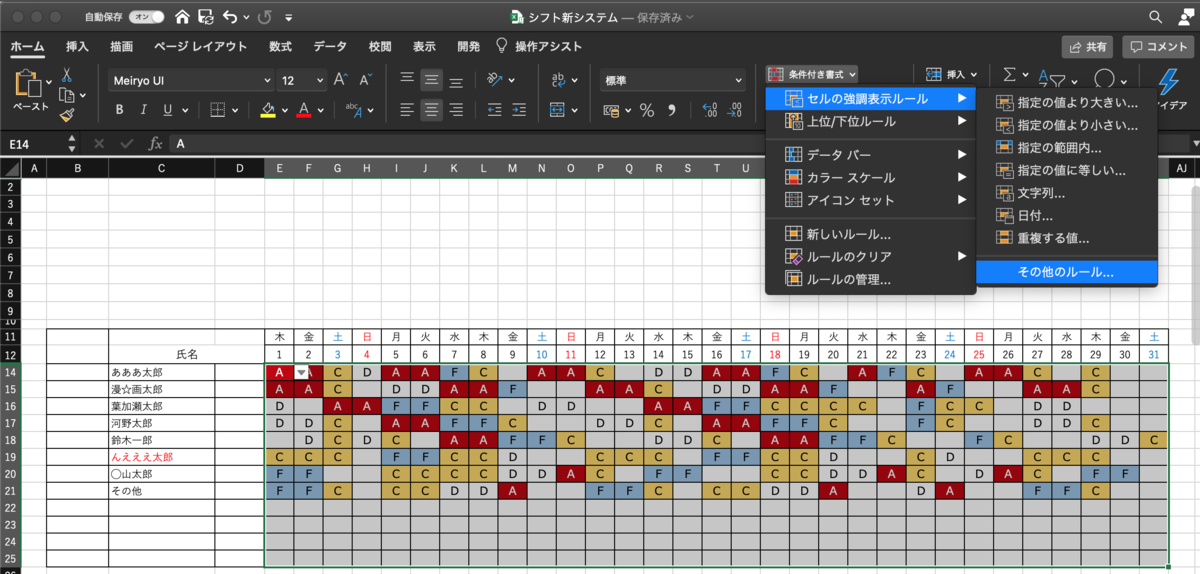
Task: Switch to the 挿入 ribbon tab
Action: (x=77, y=46)
